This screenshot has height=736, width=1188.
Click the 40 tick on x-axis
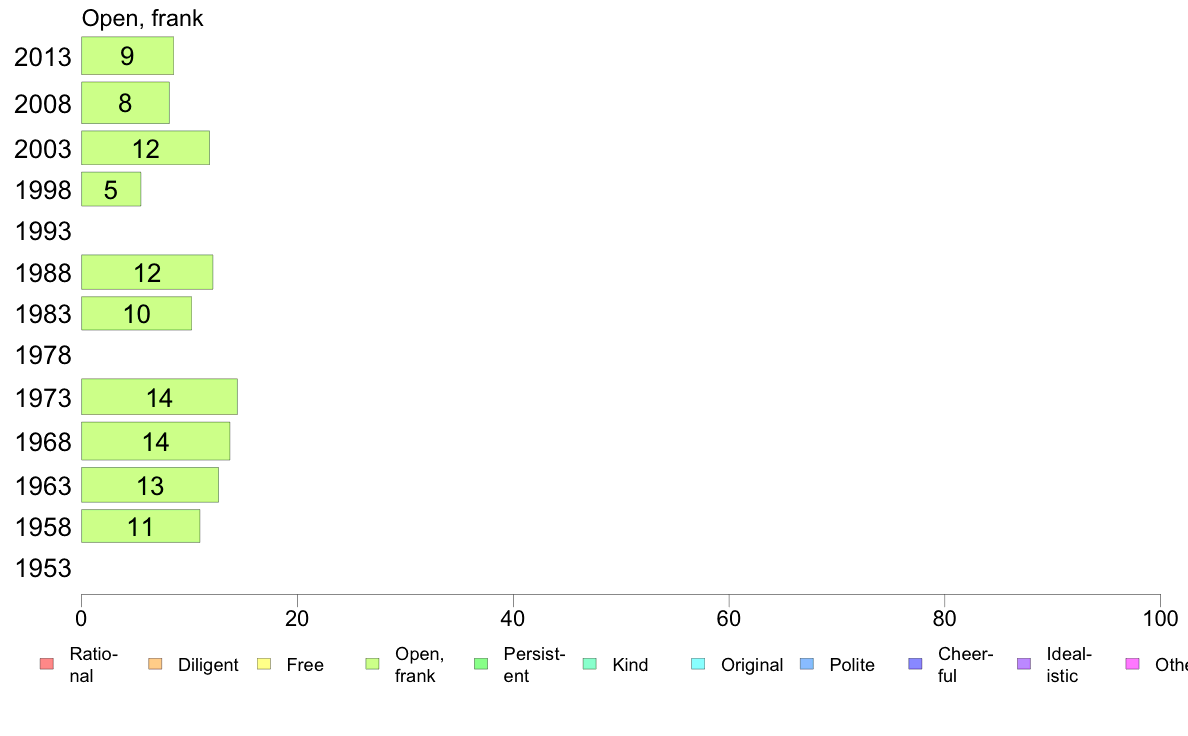pos(513,619)
